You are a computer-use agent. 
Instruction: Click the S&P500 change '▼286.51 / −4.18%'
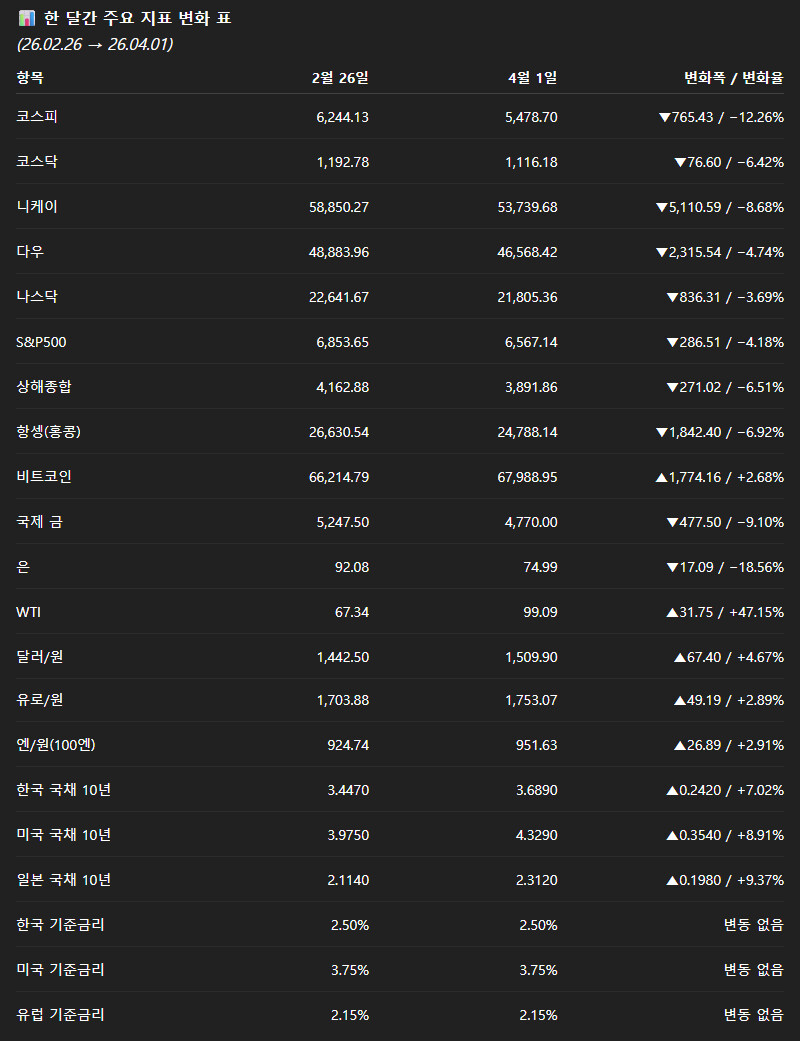pos(725,342)
